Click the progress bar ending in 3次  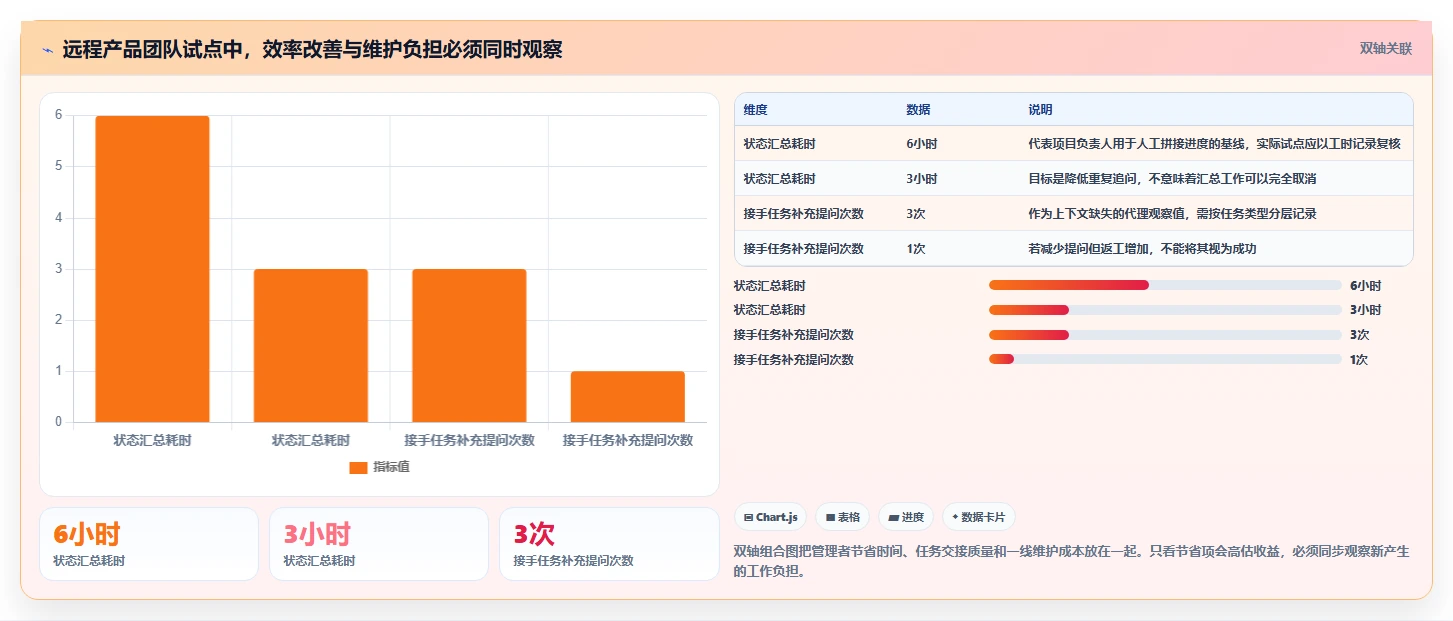1165,335
